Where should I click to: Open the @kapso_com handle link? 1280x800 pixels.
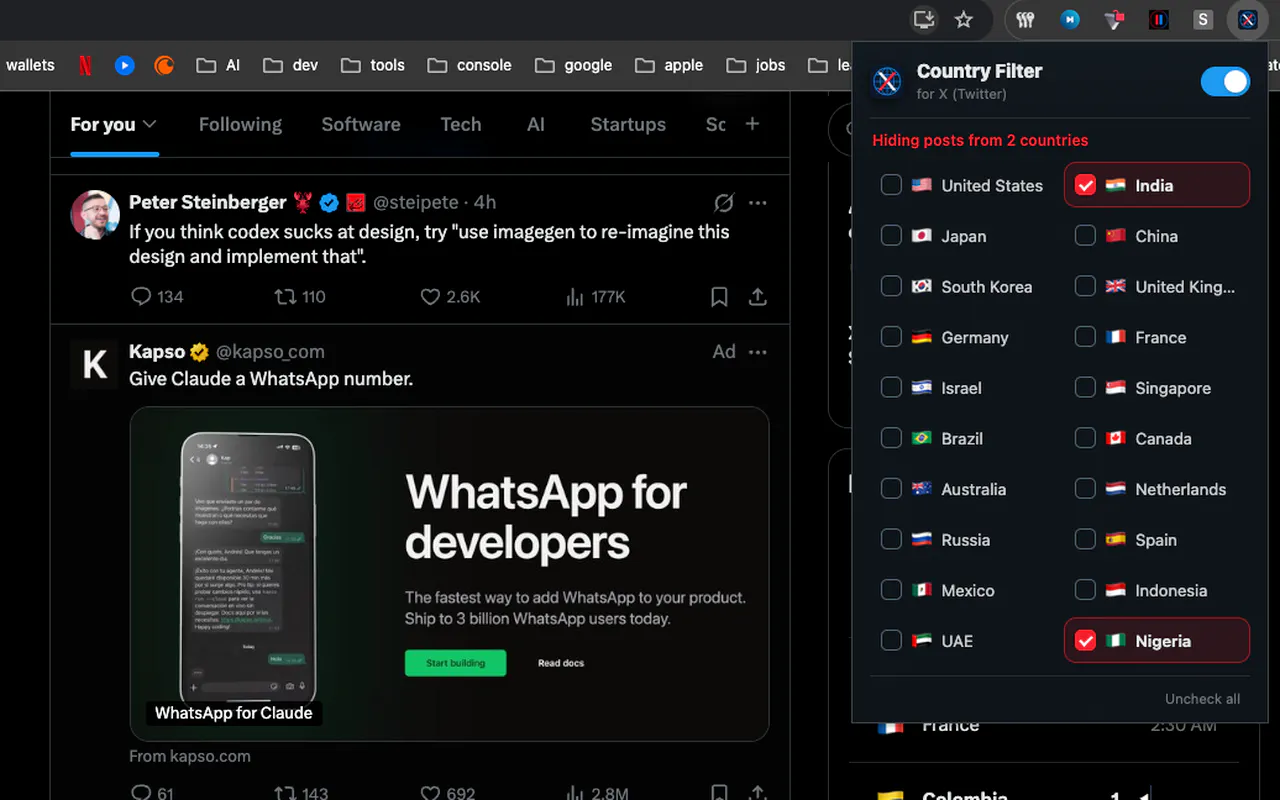click(270, 352)
